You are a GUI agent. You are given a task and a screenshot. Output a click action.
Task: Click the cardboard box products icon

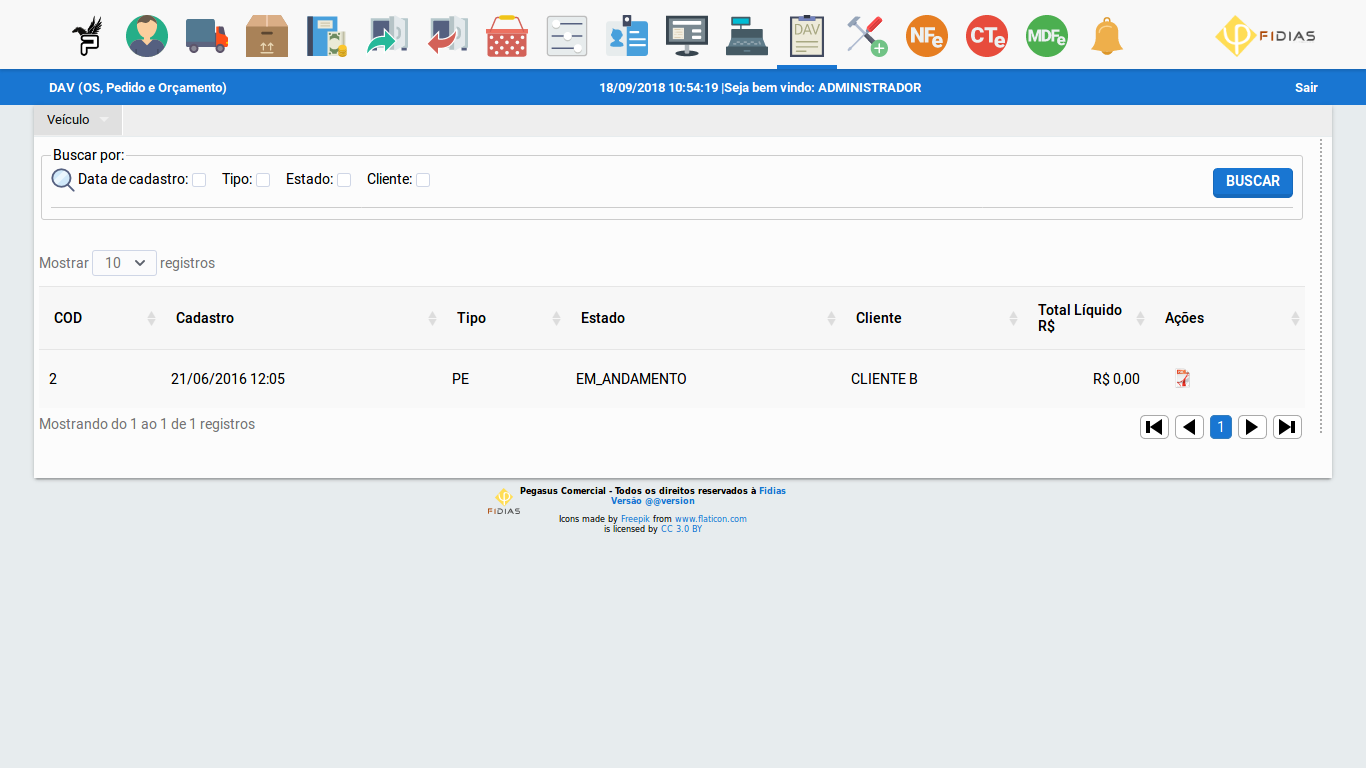[x=267, y=36]
